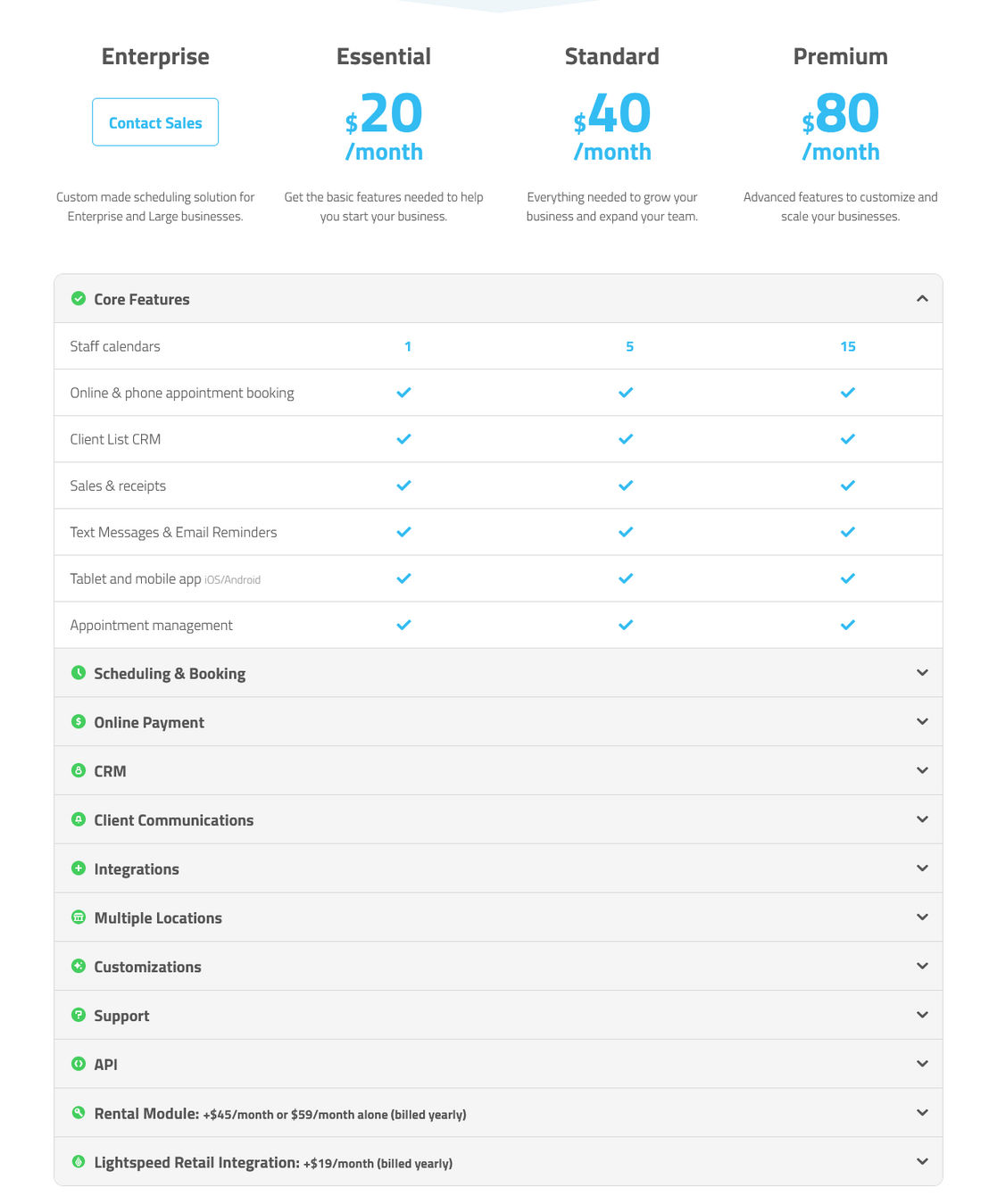
Task: Click Premium checkmark for Tablet and mobile app
Action: [848, 577]
